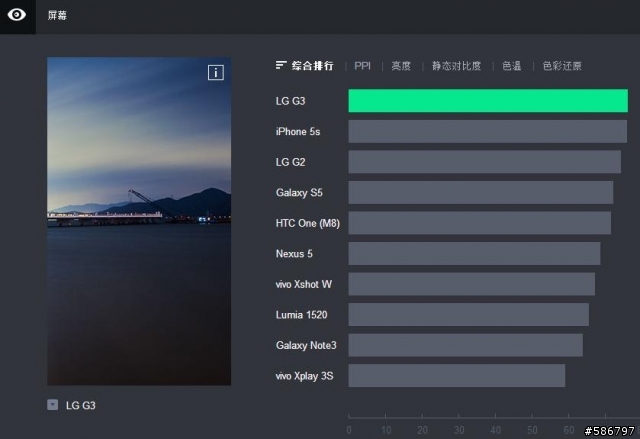The image size is (640, 439).
Task: Click the green LG G3 bar
Action: (x=488, y=100)
